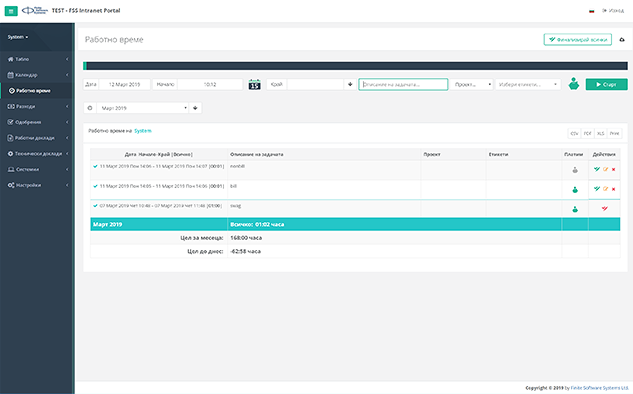Click the Изход logout link
The image size is (633, 394).
pos(613,10)
